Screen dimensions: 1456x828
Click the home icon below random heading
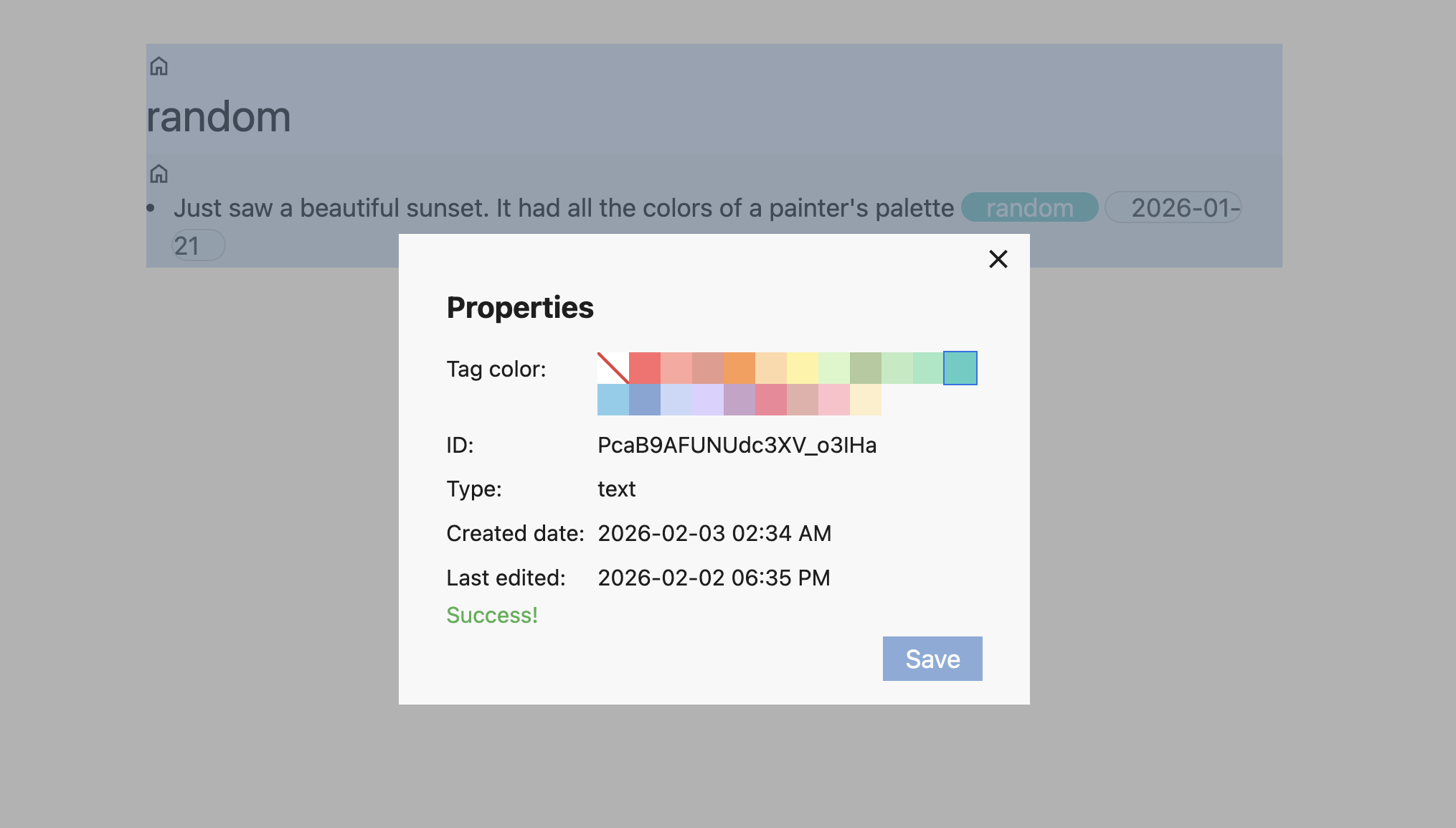(159, 174)
